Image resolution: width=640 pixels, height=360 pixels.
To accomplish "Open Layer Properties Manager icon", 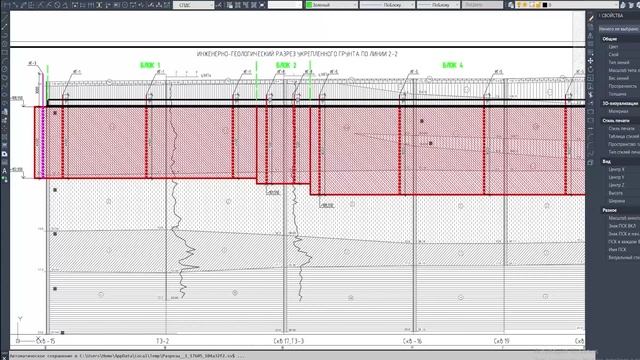I will [511, 5].
